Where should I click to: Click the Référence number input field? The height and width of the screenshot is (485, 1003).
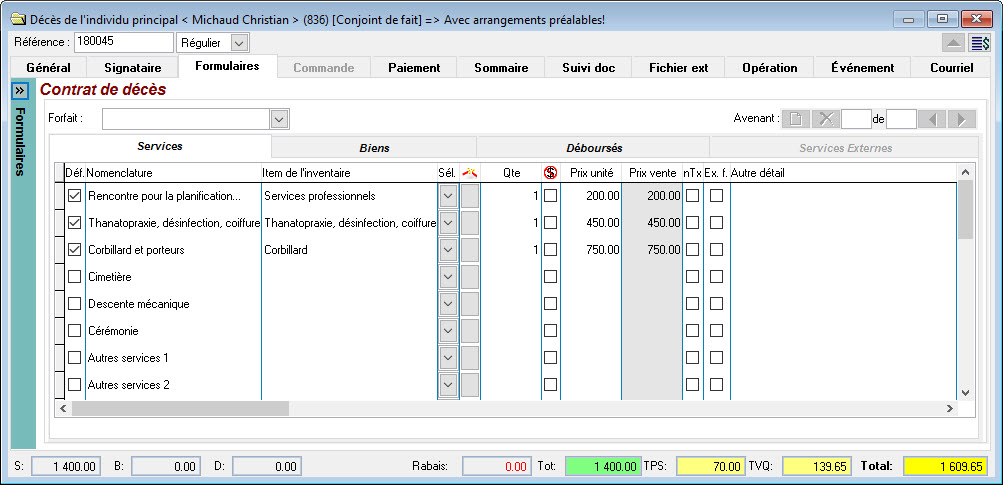(123, 42)
